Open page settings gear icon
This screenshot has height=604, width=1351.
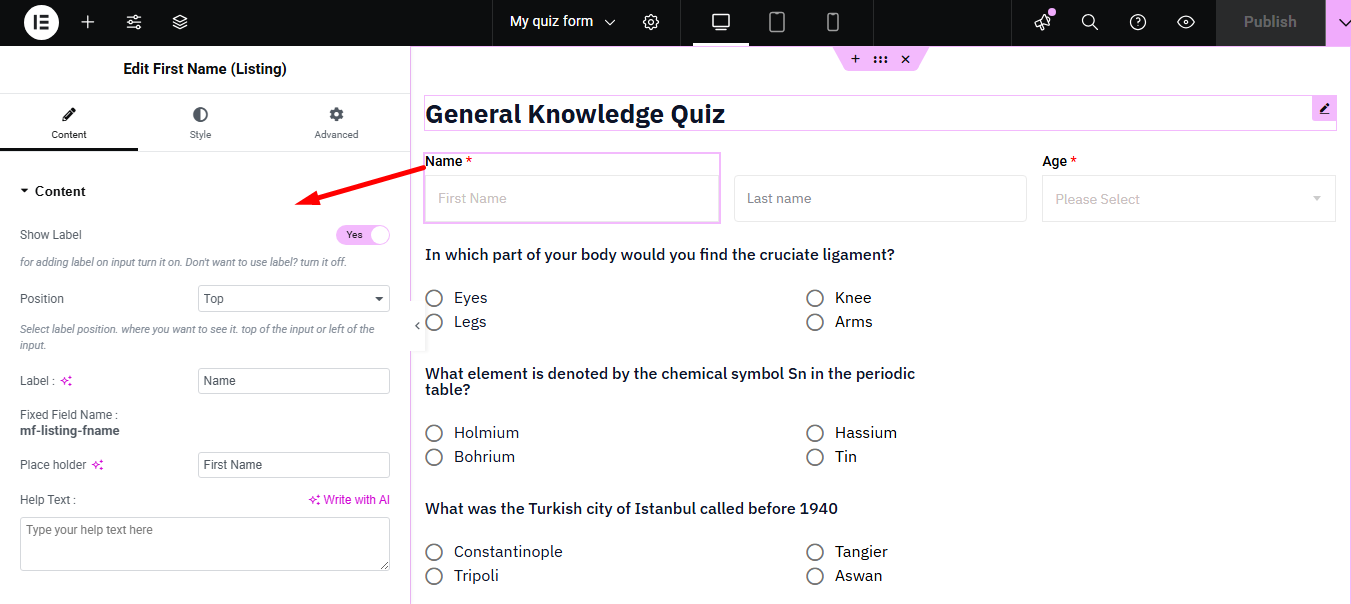(651, 22)
